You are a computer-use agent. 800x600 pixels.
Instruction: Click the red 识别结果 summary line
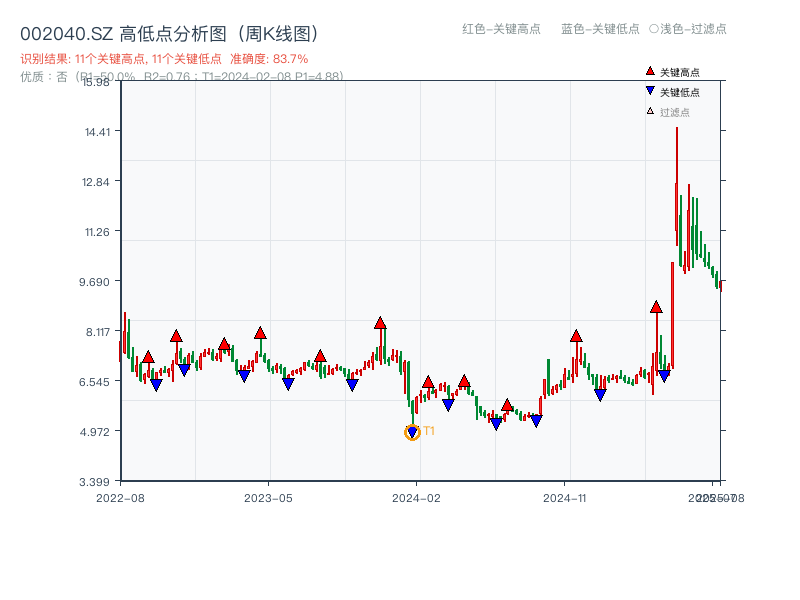164,59
